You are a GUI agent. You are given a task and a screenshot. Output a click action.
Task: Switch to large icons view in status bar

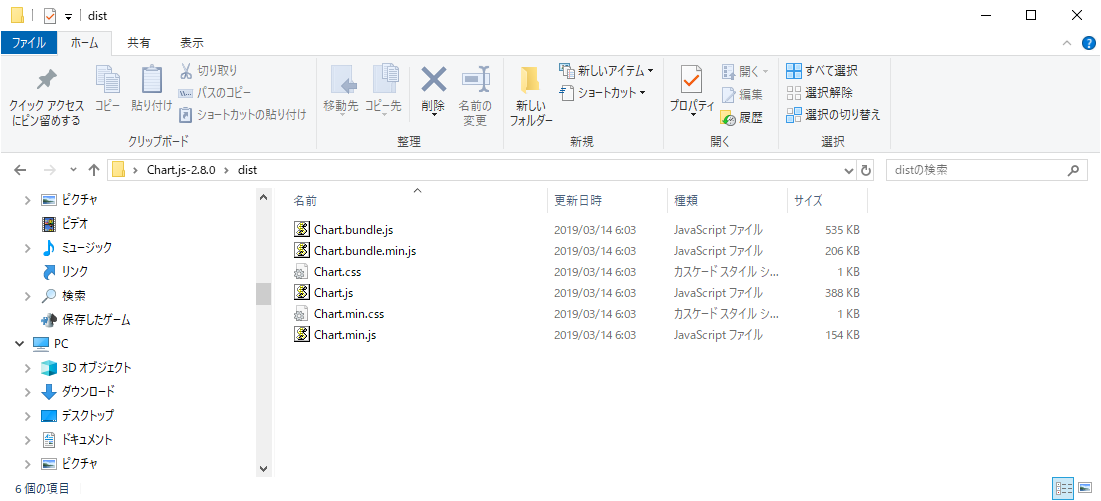[1086, 488]
